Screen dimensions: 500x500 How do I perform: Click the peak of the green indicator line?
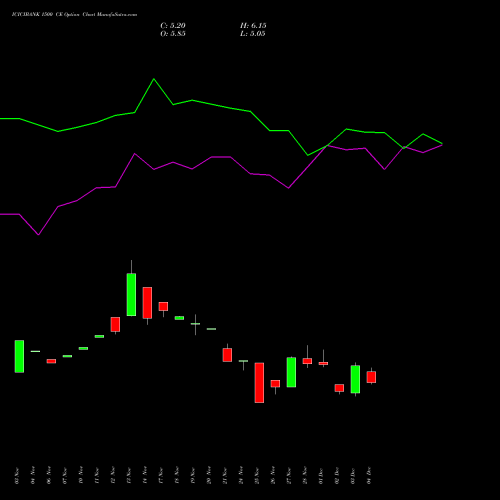tap(154, 79)
